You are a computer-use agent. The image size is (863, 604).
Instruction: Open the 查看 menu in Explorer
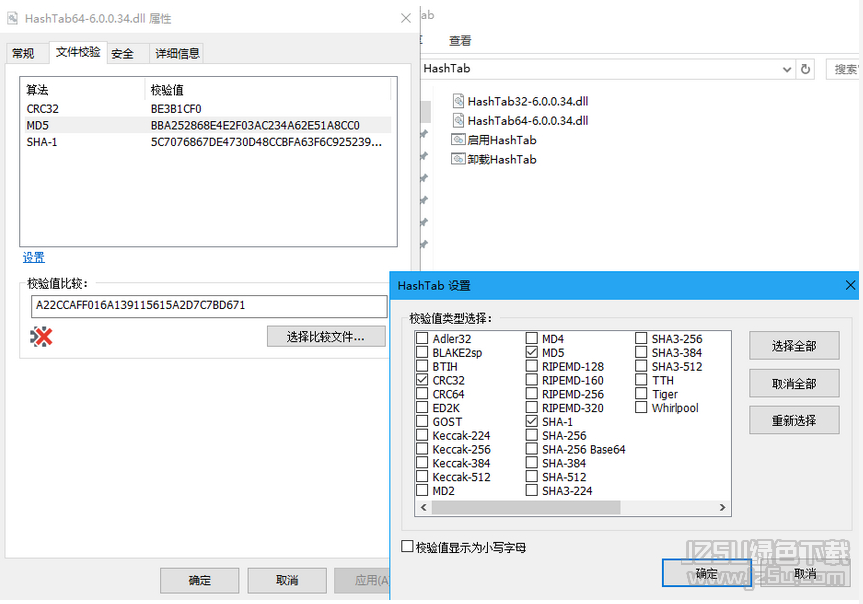[460, 40]
